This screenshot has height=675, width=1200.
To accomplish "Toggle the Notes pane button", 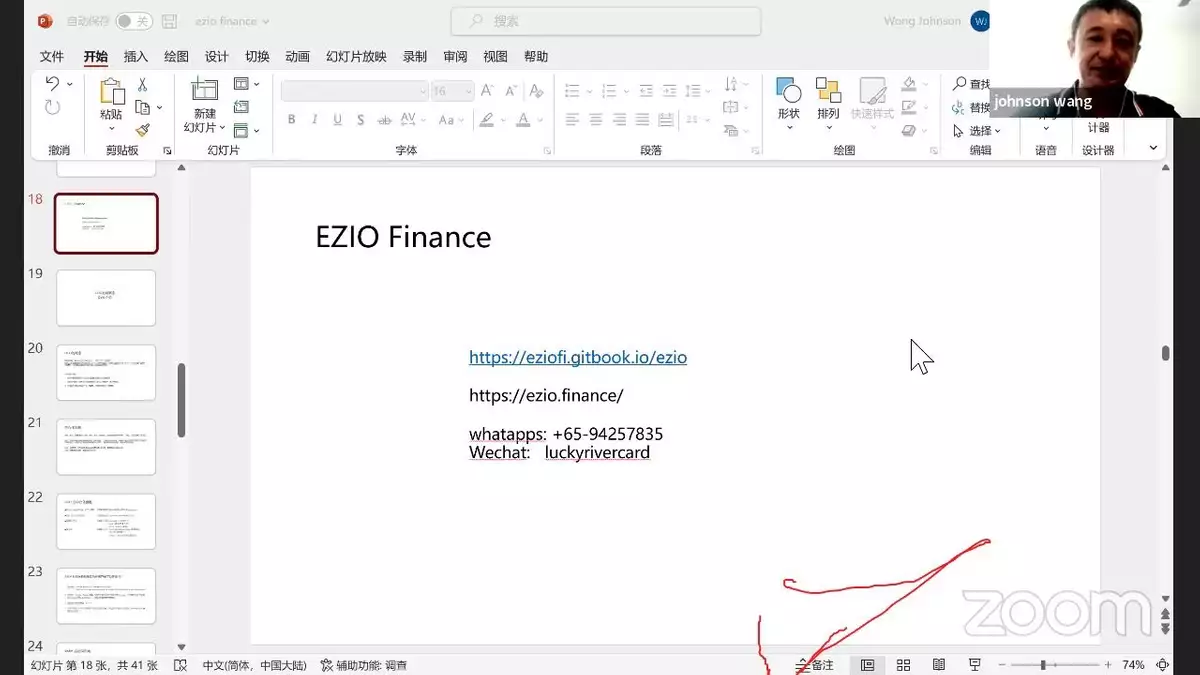I will [814, 665].
